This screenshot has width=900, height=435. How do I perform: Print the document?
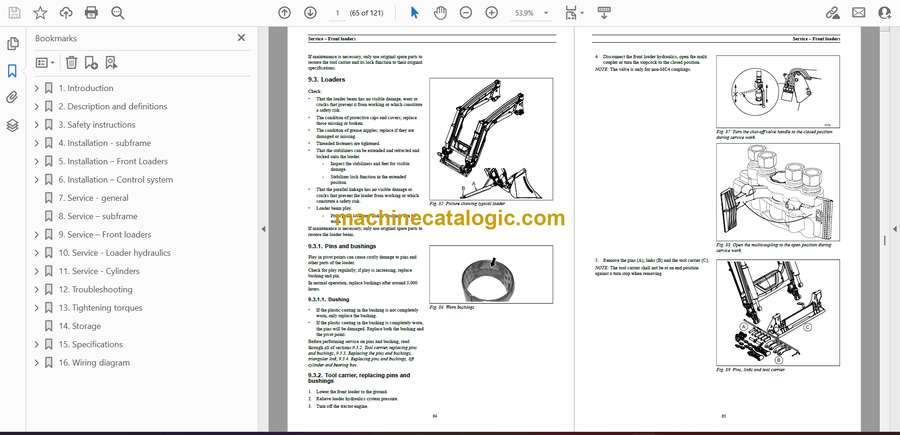[91, 13]
